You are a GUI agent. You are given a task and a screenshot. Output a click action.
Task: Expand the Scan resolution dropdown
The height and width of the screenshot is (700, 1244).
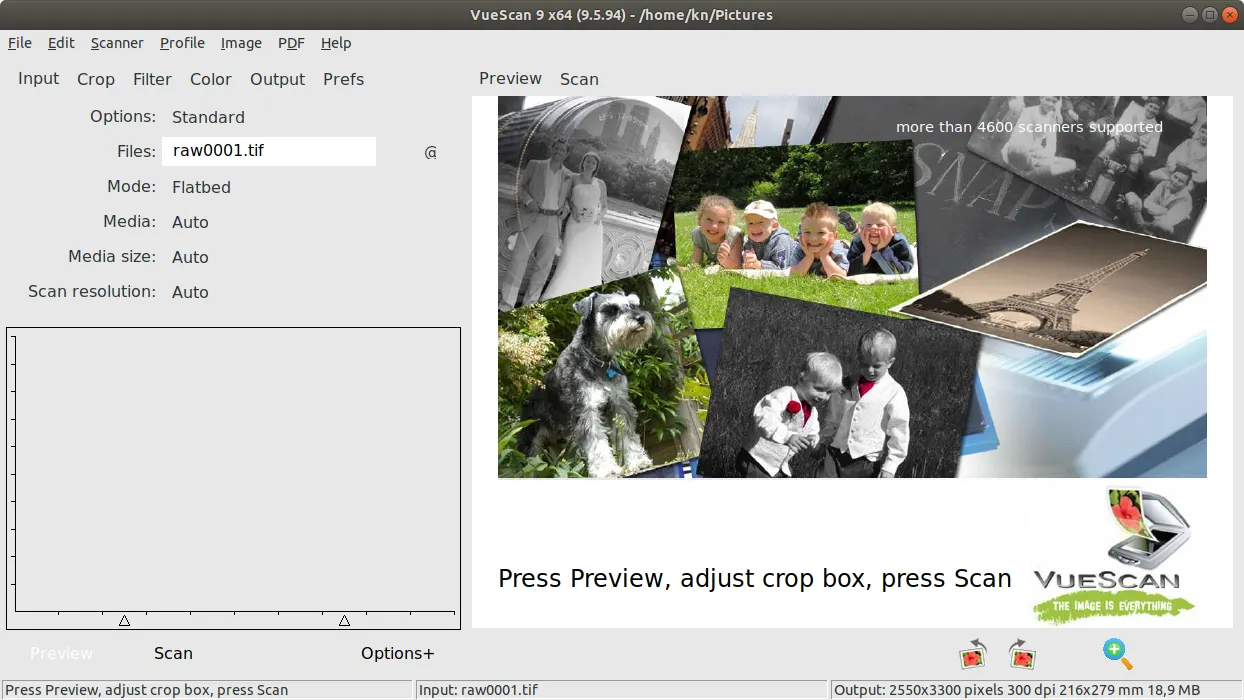[190, 292]
